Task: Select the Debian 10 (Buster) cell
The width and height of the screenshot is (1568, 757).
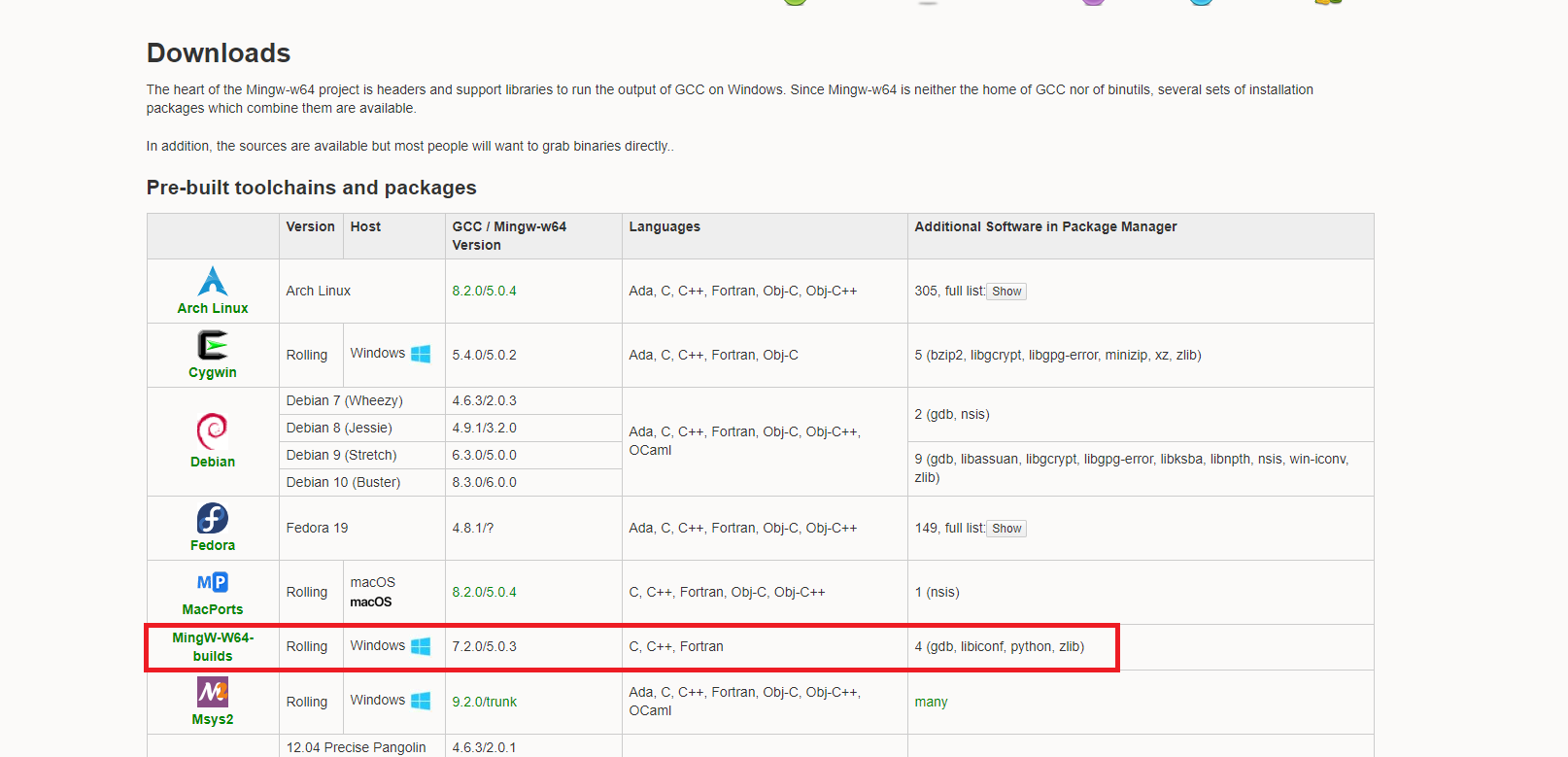Action: click(x=361, y=482)
